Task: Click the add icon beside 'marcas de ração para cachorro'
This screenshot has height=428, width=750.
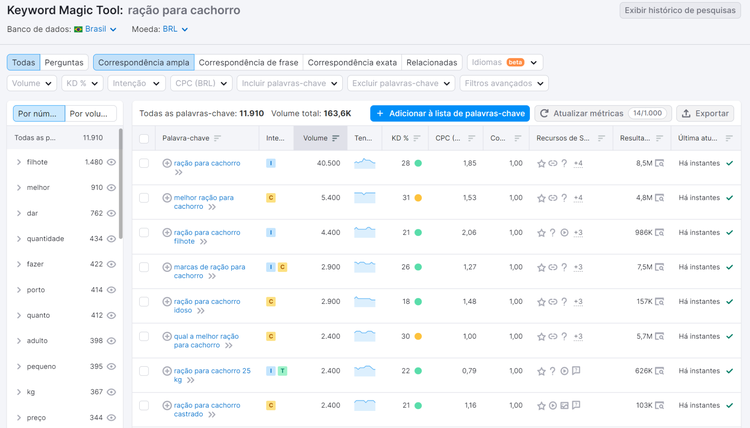Action: (x=167, y=267)
